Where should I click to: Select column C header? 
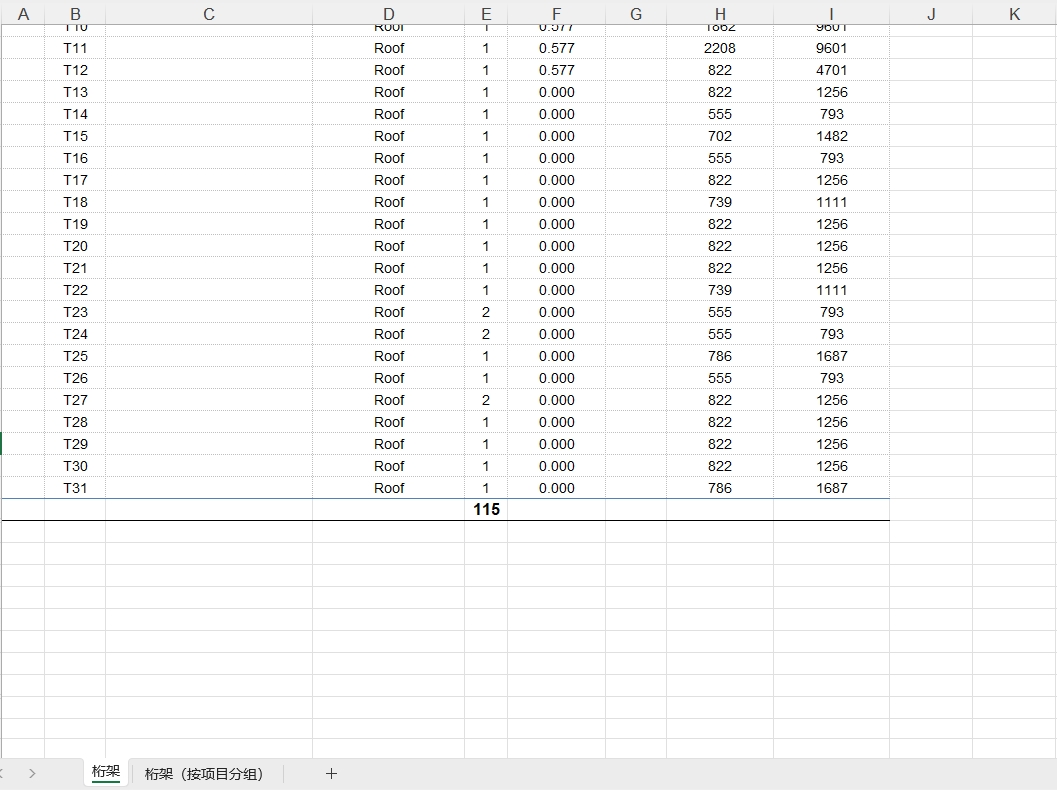(x=209, y=13)
